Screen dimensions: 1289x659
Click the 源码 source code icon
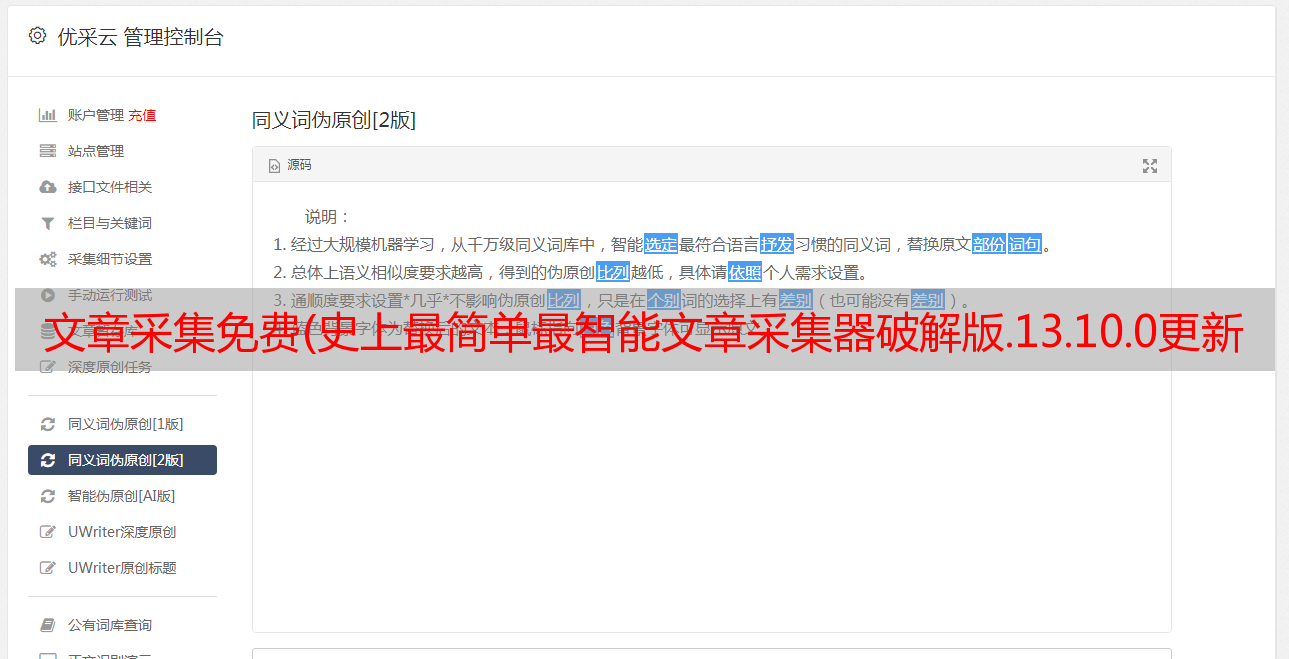point(274,166)
